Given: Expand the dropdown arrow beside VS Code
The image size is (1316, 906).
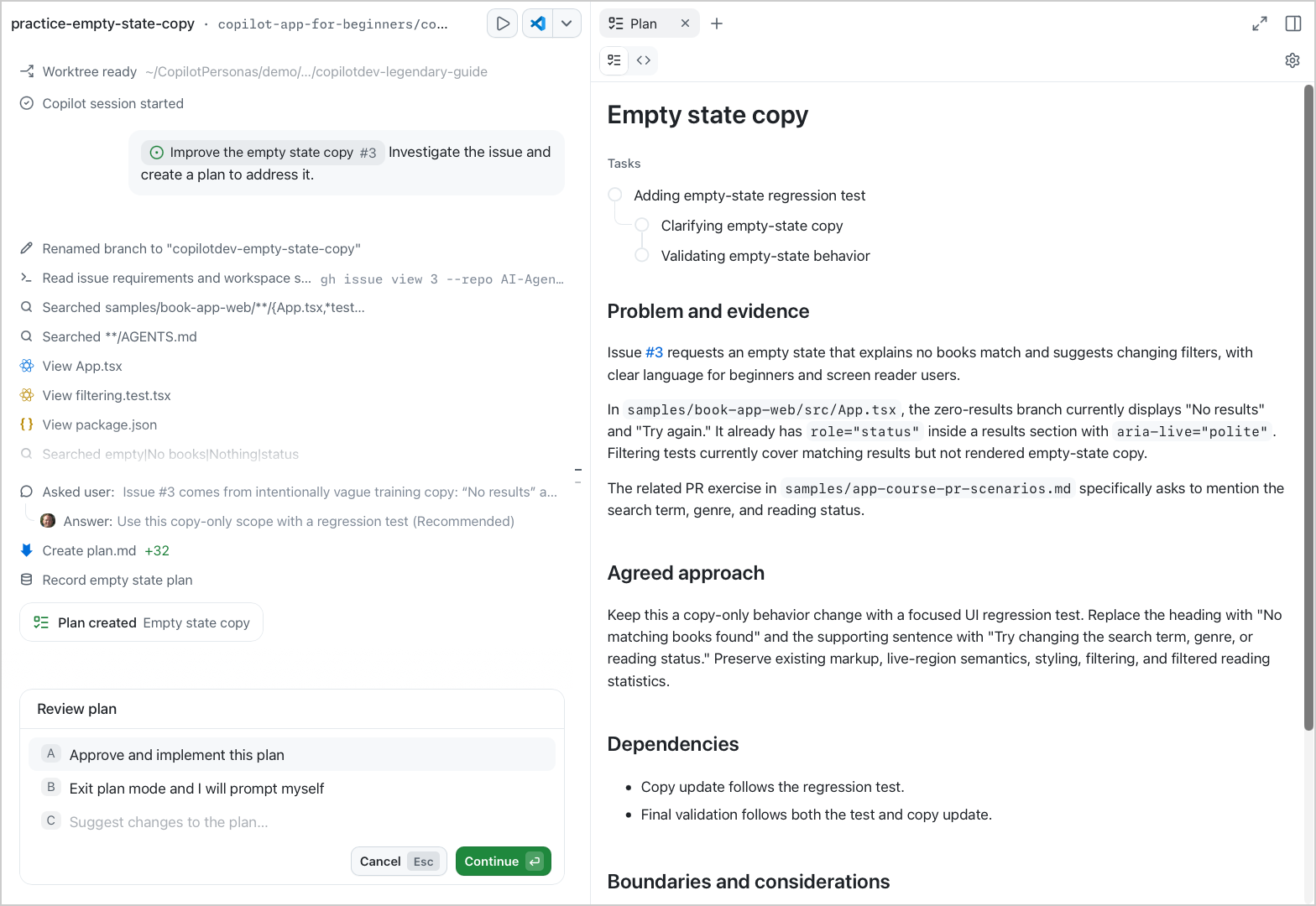Looking at the screenshot, I should coord(567,23).
